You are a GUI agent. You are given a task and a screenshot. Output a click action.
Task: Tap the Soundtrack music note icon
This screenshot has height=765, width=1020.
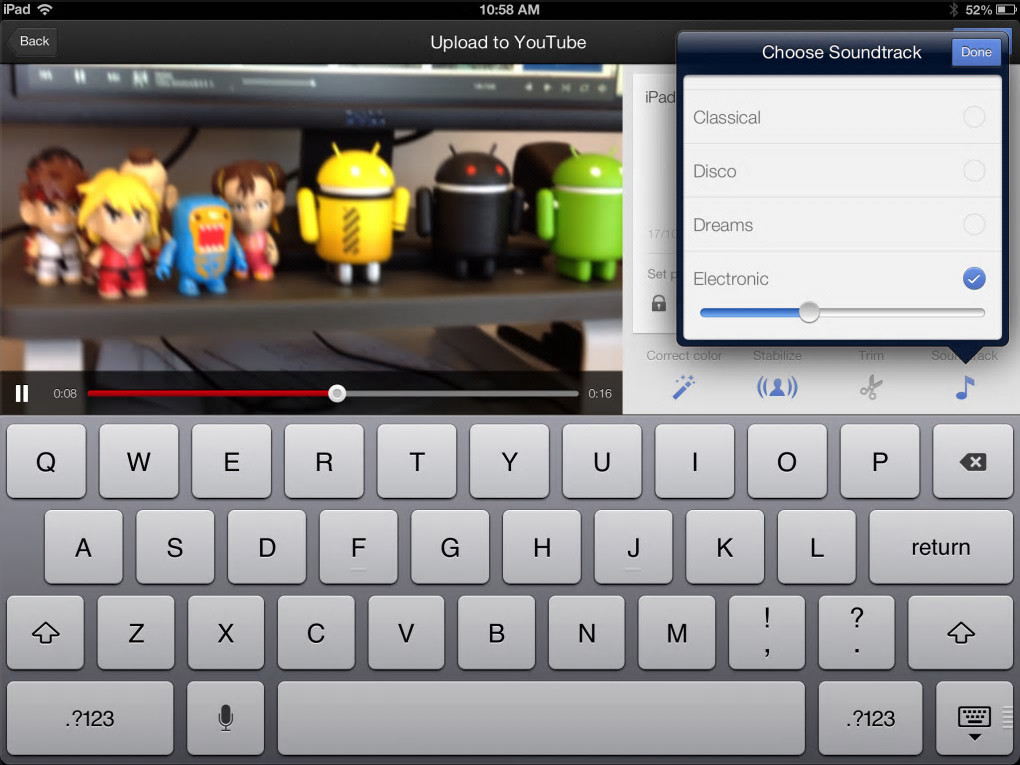pos(965,388)
